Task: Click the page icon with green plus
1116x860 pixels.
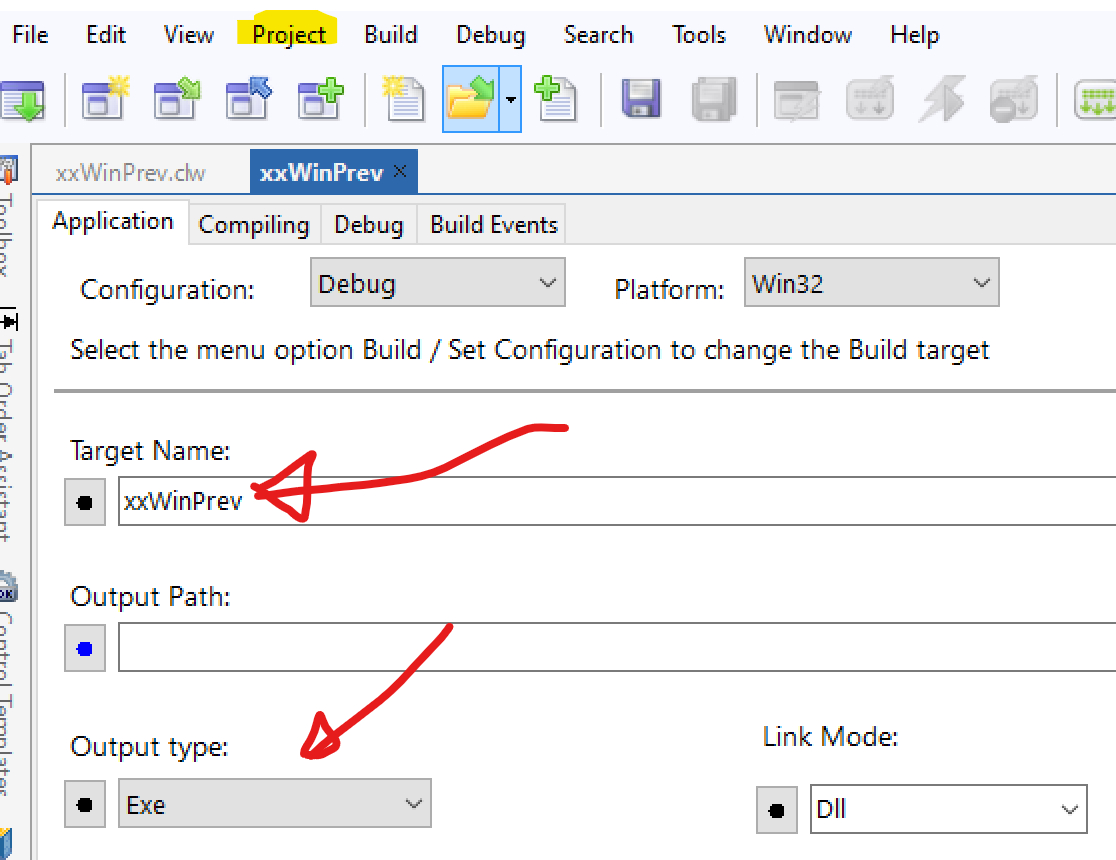Action: pos(555,99)
